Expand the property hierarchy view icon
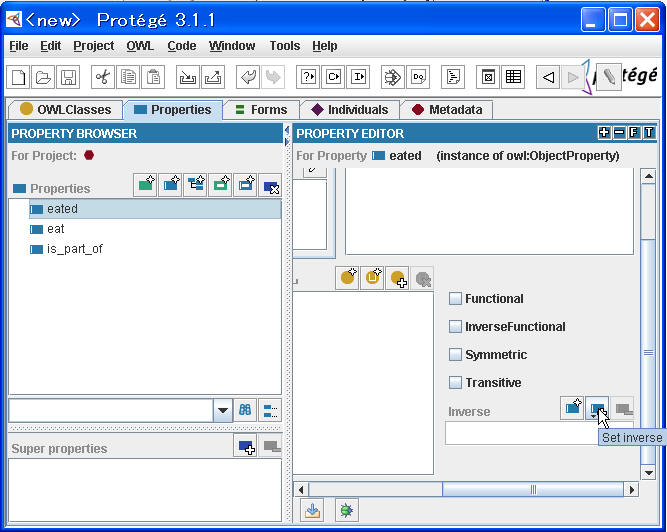The width and height of the screenshot is (667, 532). click(271, 410)
